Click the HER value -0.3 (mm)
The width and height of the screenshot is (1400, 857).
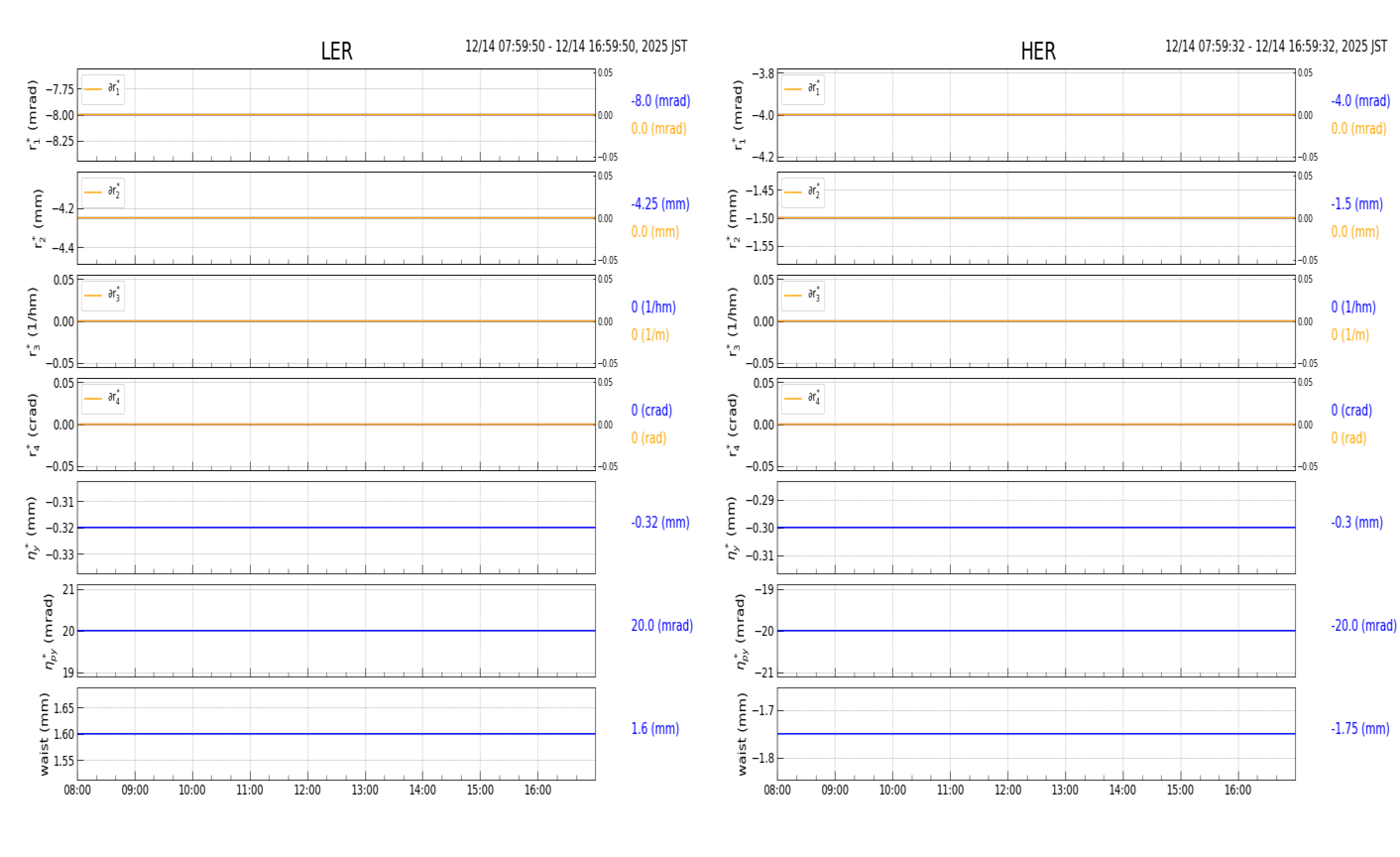point(1356,523)
